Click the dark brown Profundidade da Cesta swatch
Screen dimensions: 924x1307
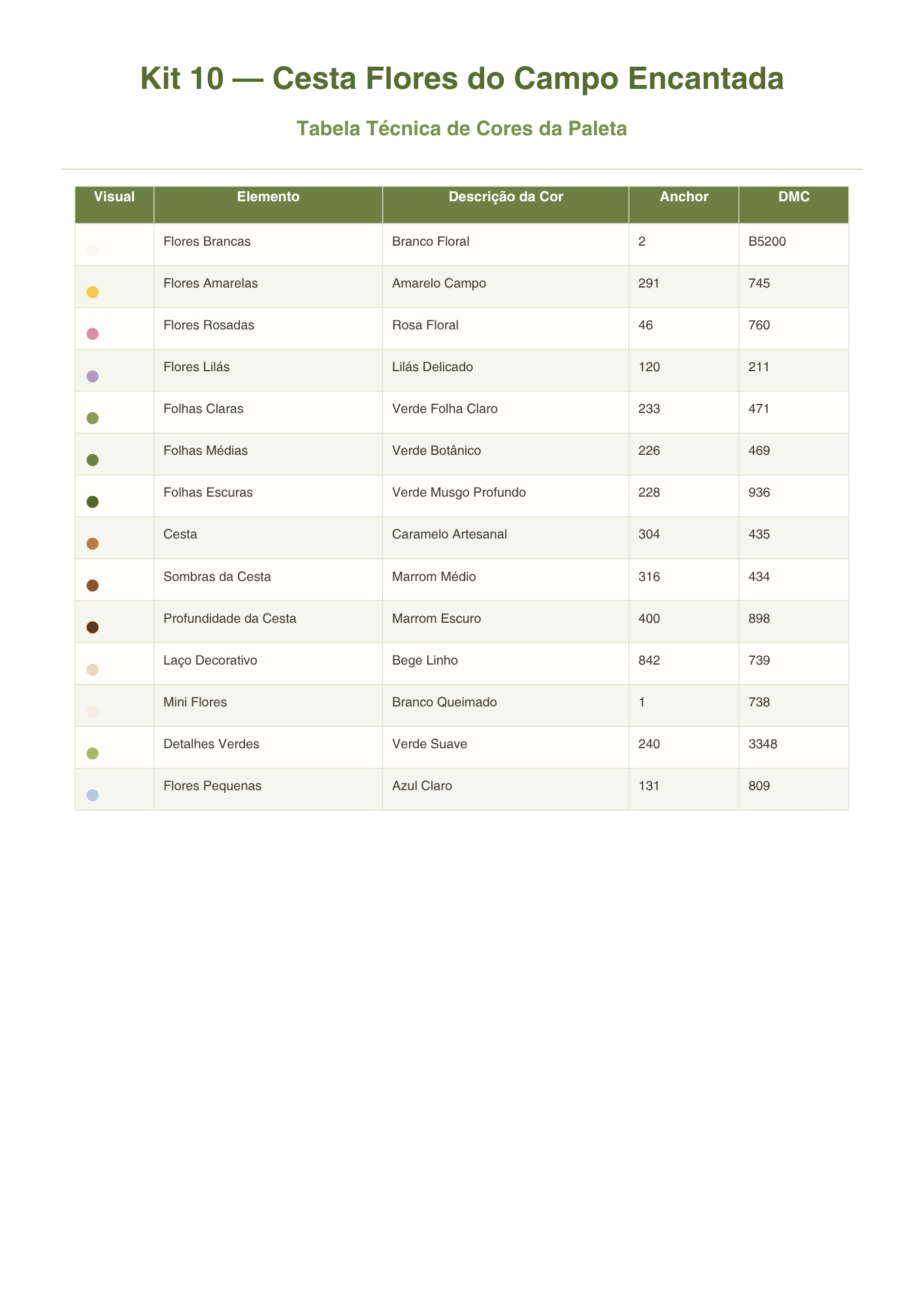point(93,627)
